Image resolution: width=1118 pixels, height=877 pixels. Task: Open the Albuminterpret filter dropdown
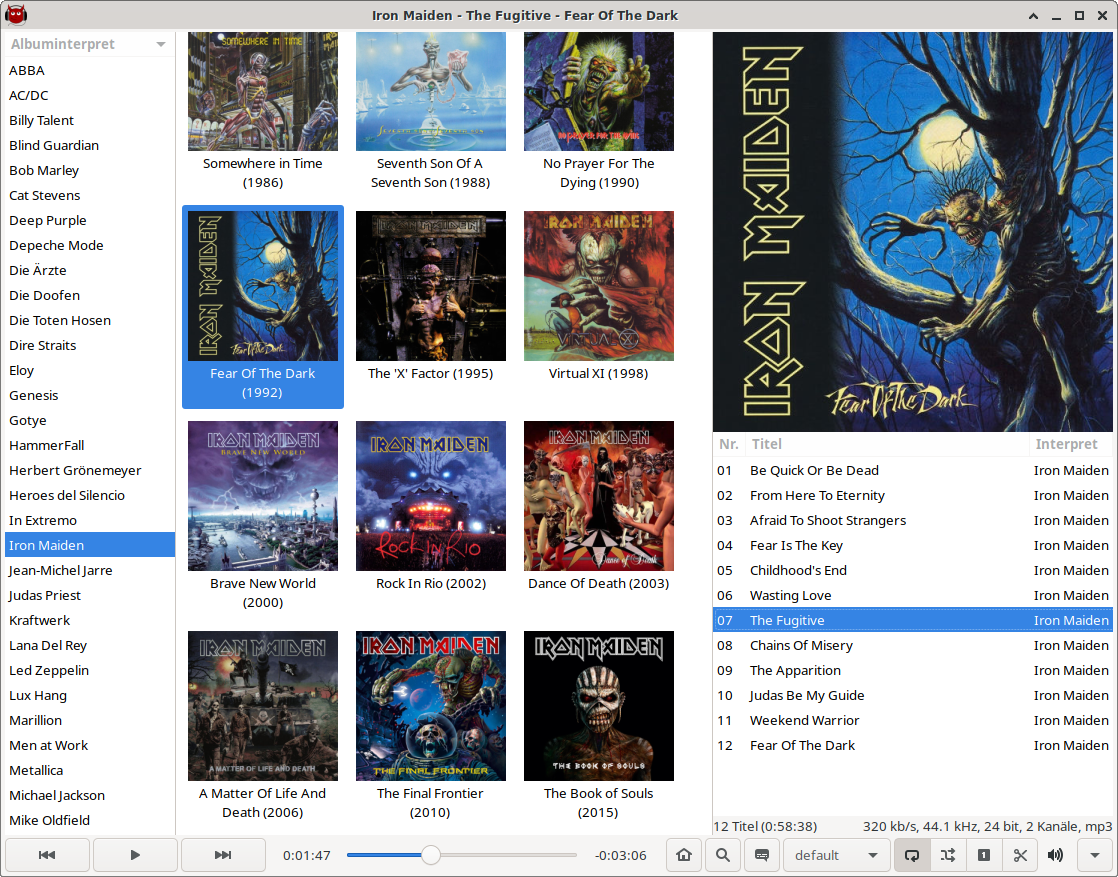88,44
